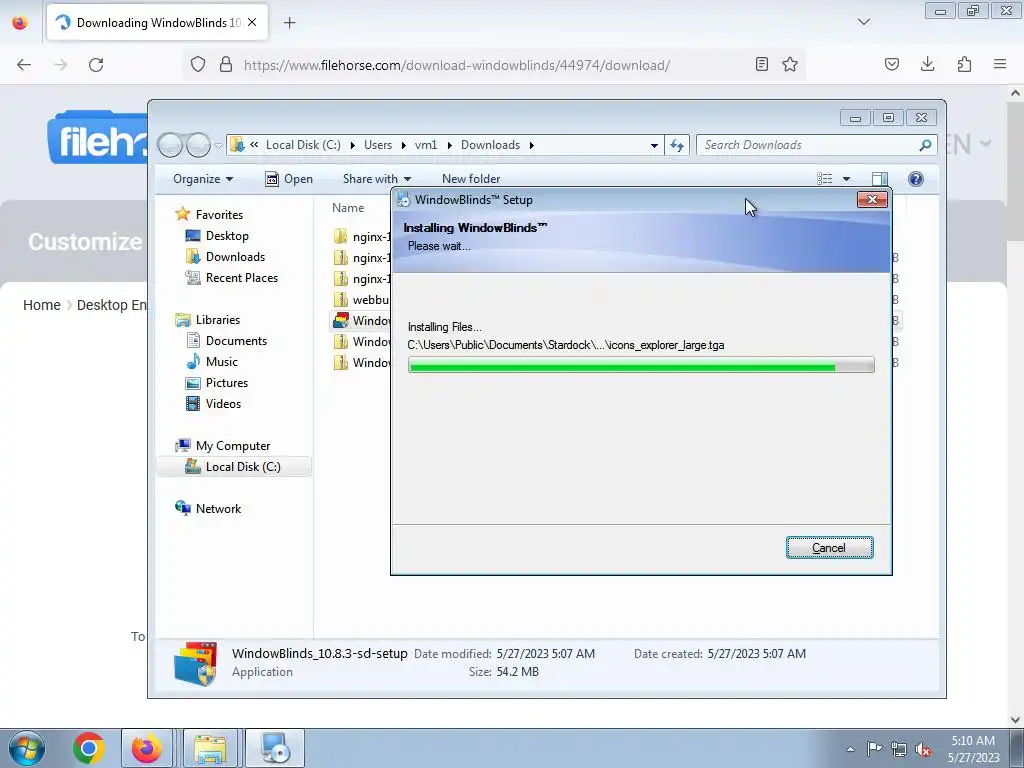Click Explorer back button
Screen dimensions: 1024x768
pos(170,145)
